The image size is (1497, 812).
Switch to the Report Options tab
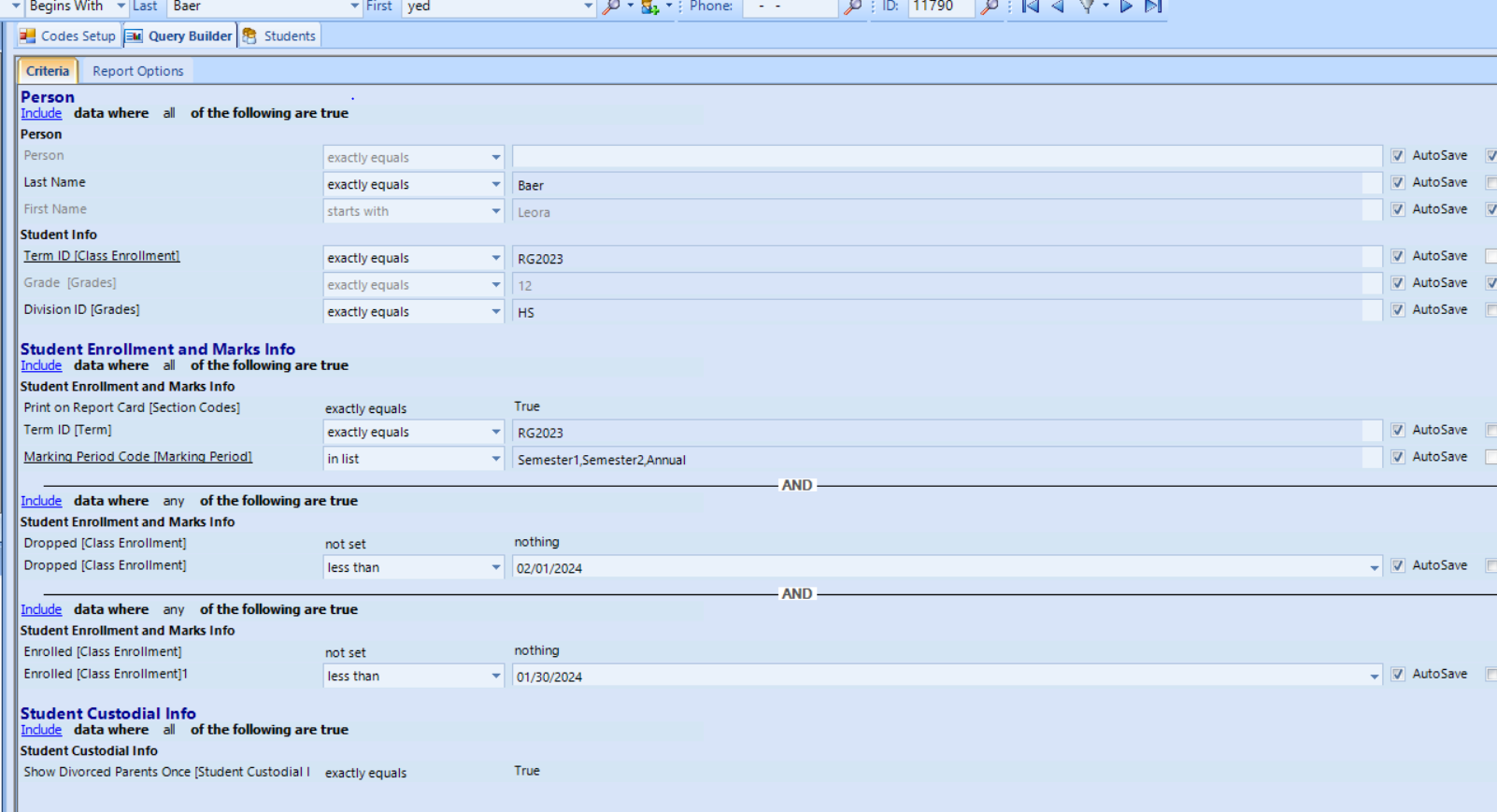pyautogui.click(x=138, y=71)
